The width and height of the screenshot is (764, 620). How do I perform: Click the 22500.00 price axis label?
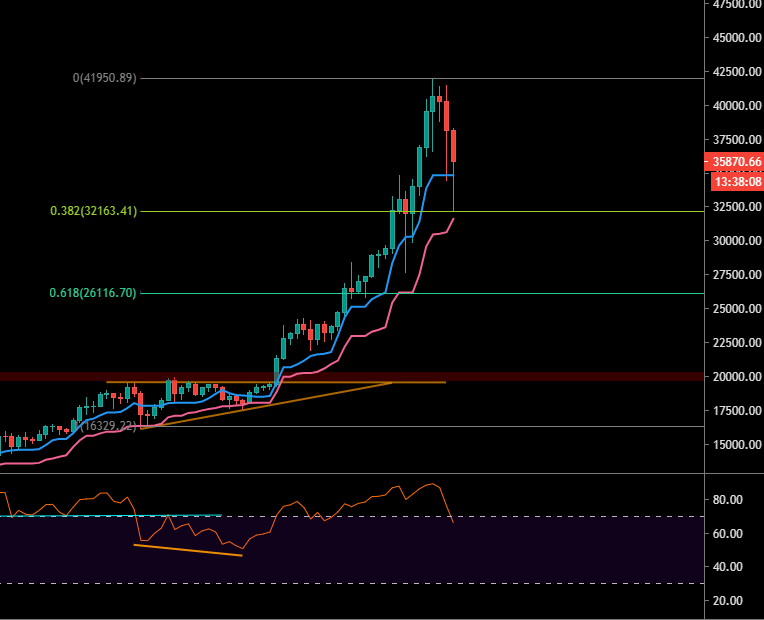tap(737, 343)
